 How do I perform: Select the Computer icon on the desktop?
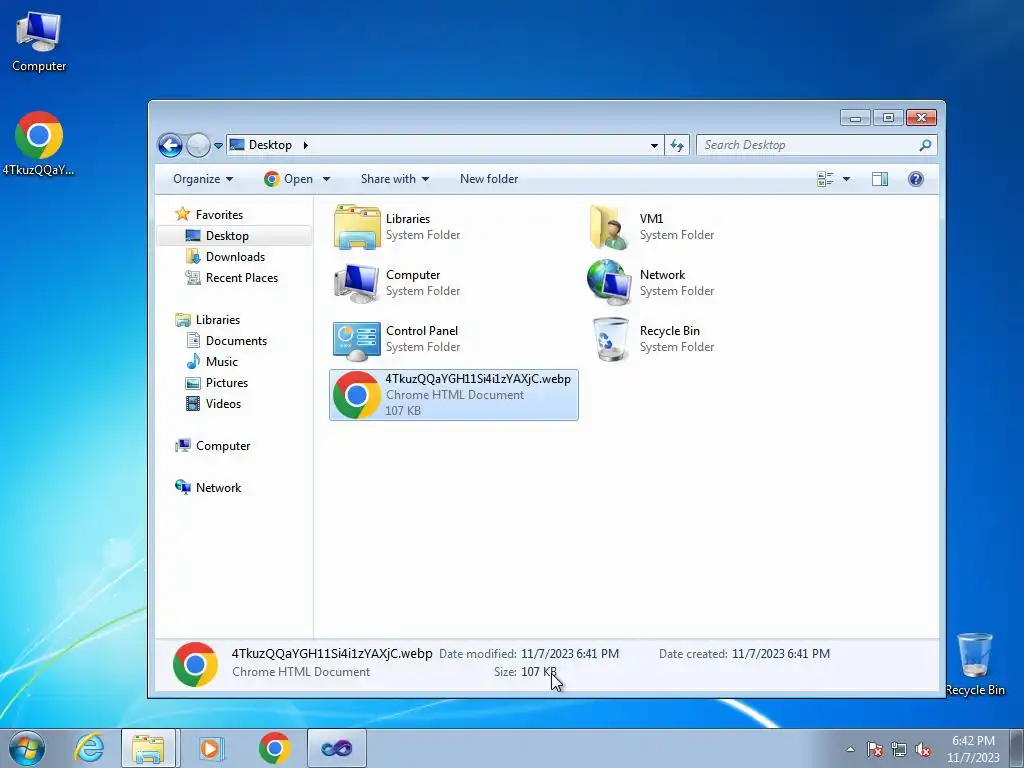[39, 41]
